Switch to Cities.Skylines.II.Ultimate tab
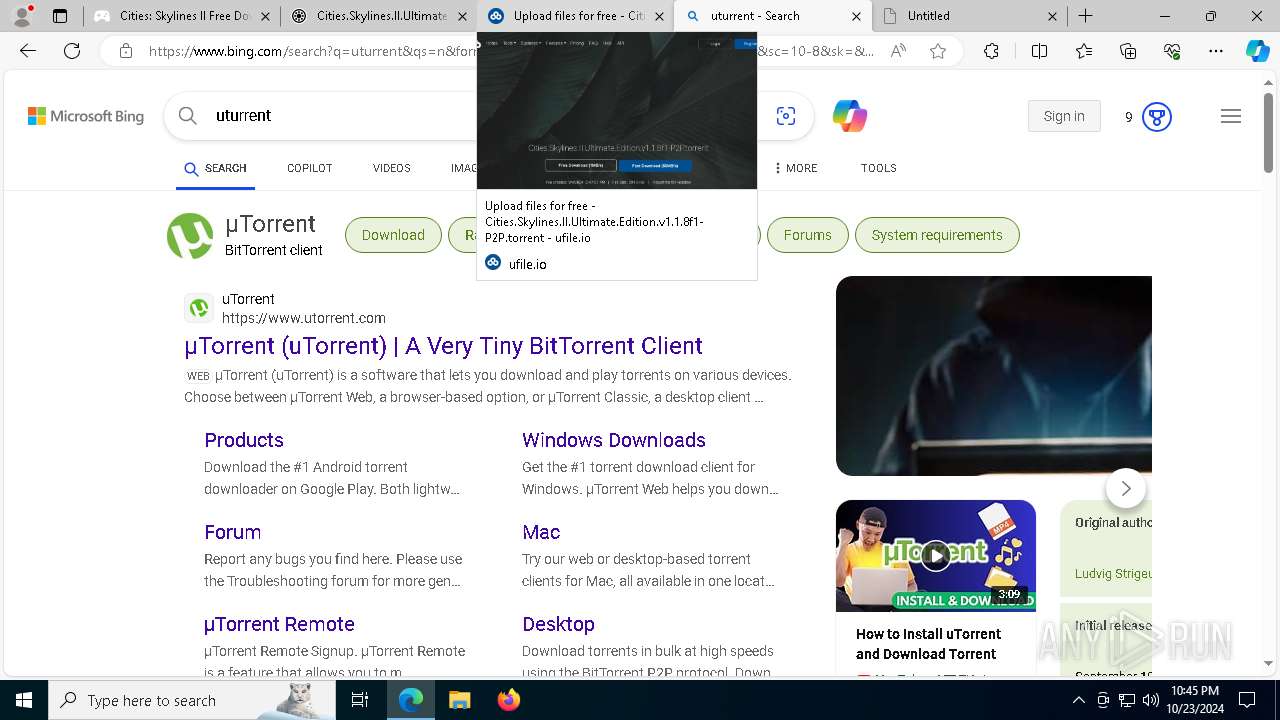The height and width of the screenshot is (720, 1280). [x=381, y=16]
